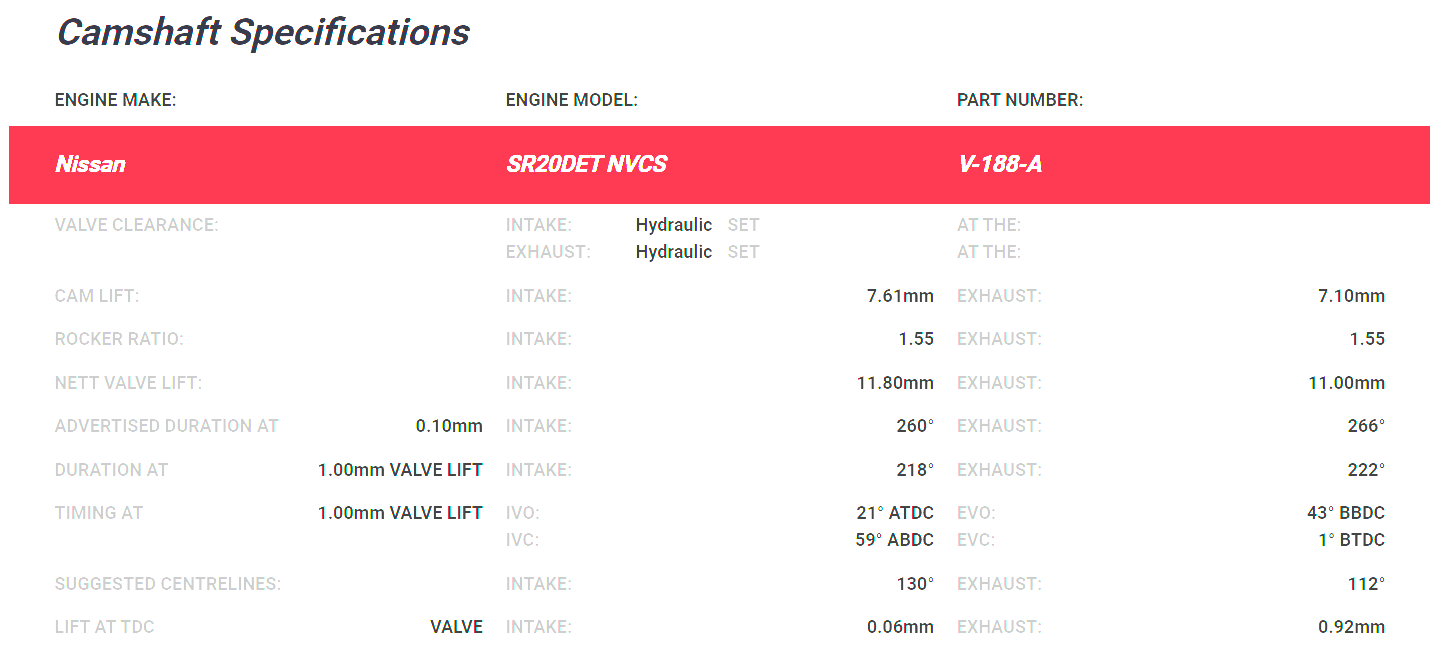Select the SR20DET NVCS engine model text
This screenshot has height=666, width=1439.
coord(586,165)
